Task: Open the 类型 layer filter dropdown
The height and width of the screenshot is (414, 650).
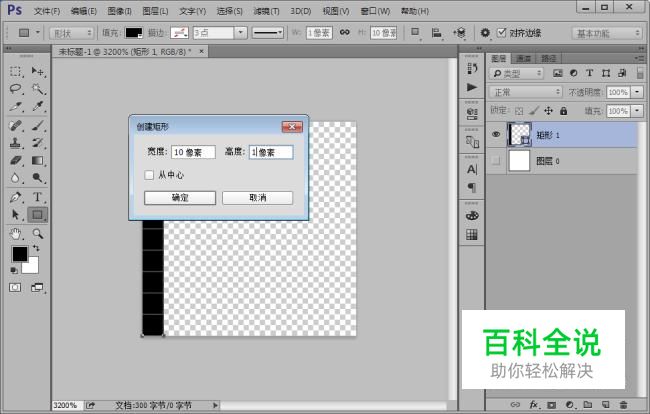Action: (x=516, y=73)
